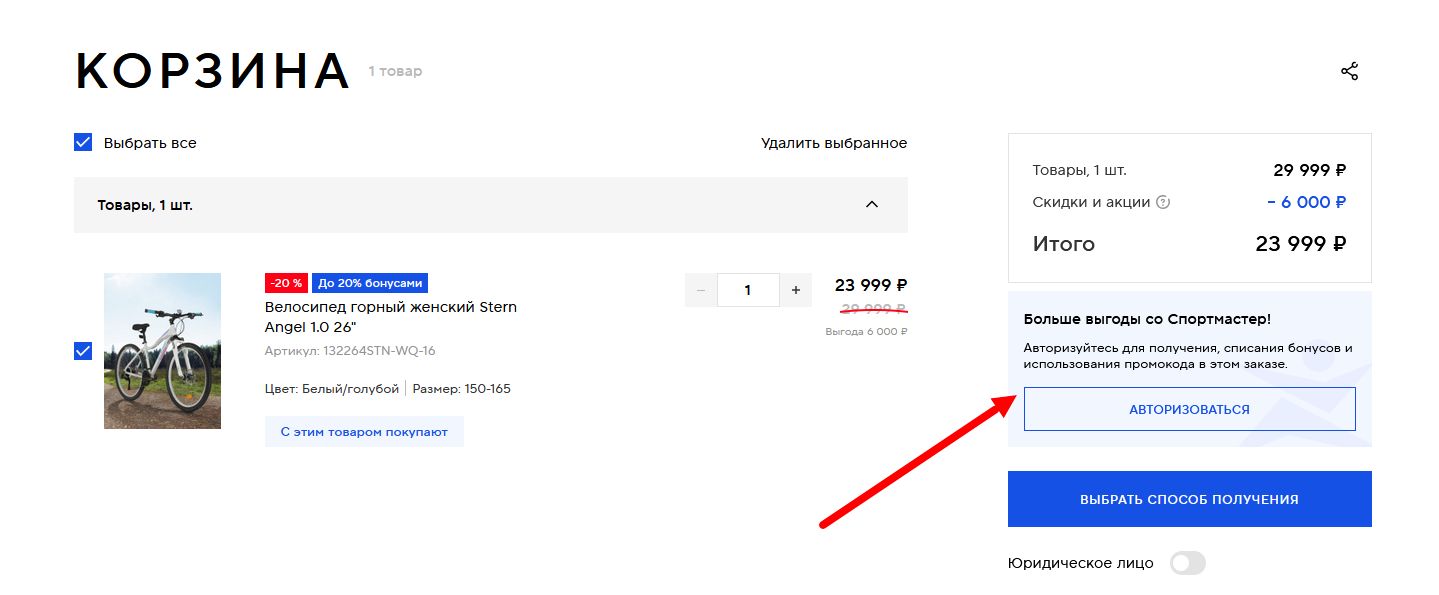Click the quantity input field
Image resolution: width=1439 pixels, height=595 pixels.
click(748, 290)
